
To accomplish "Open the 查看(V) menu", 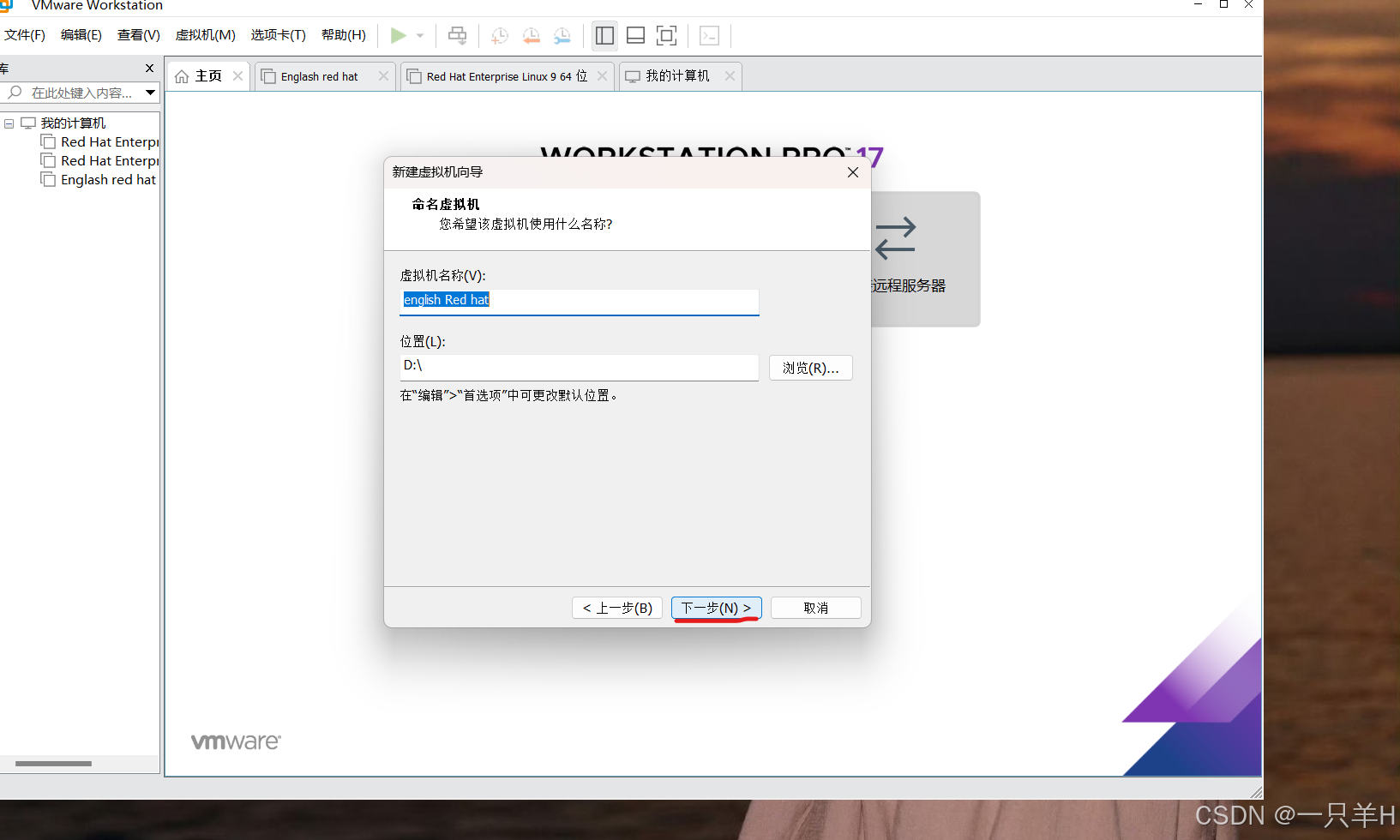I will point(139,35).
